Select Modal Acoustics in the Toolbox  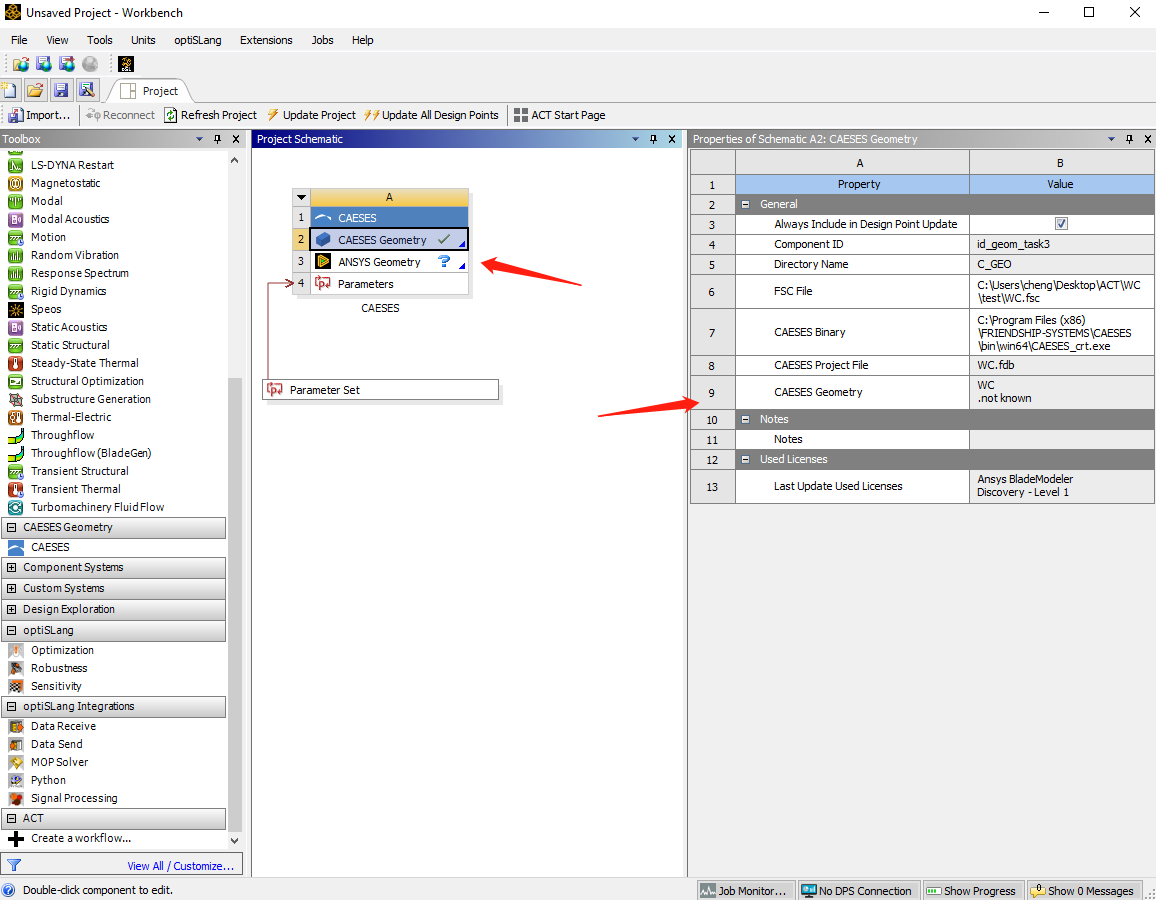pyautogui.click(x=70, y=219)
